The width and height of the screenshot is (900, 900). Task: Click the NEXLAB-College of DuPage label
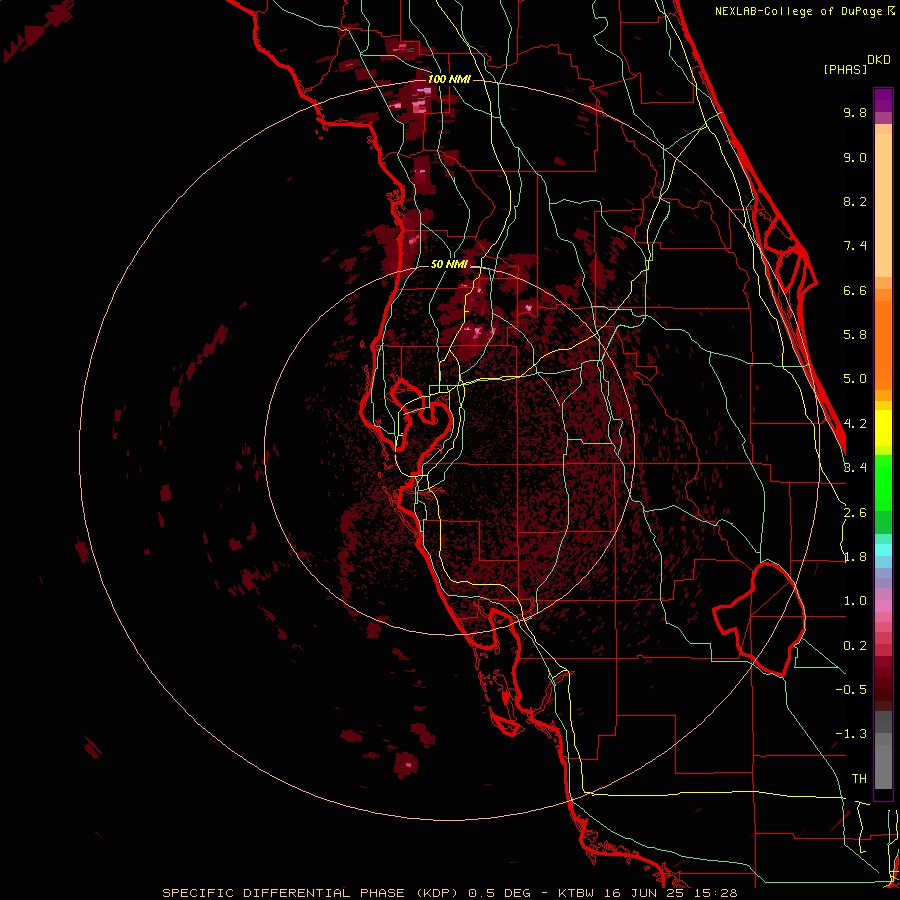[799, 11]
